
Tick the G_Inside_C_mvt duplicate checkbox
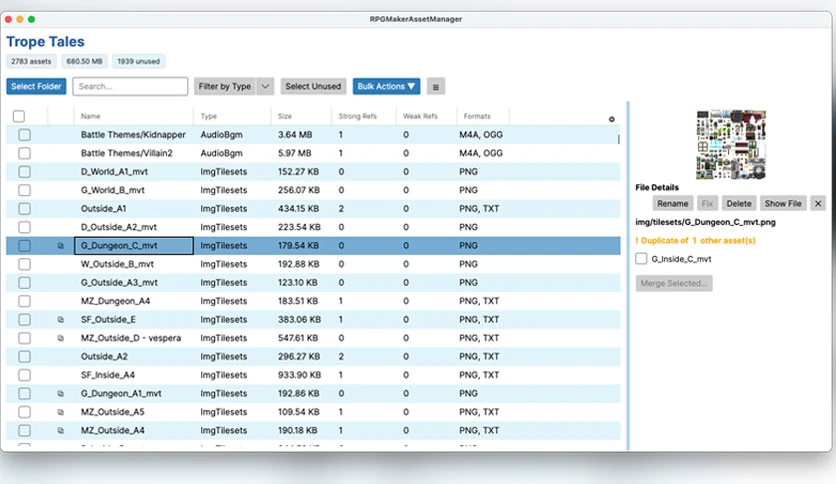point(641,259)
